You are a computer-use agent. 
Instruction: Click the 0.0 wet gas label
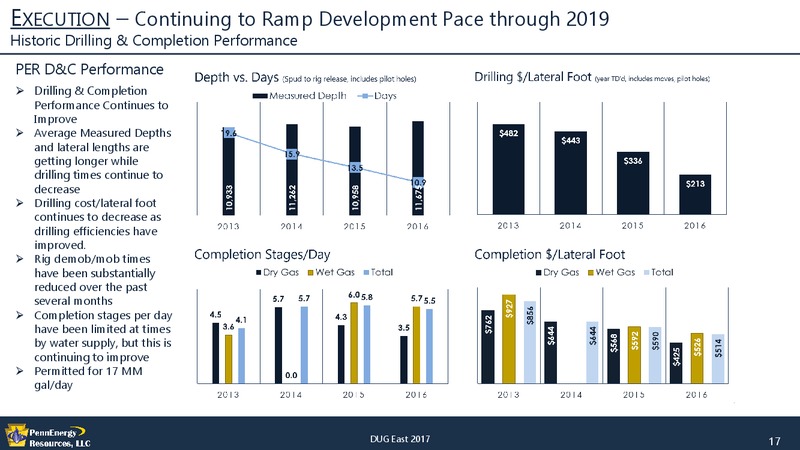point(291,376)
